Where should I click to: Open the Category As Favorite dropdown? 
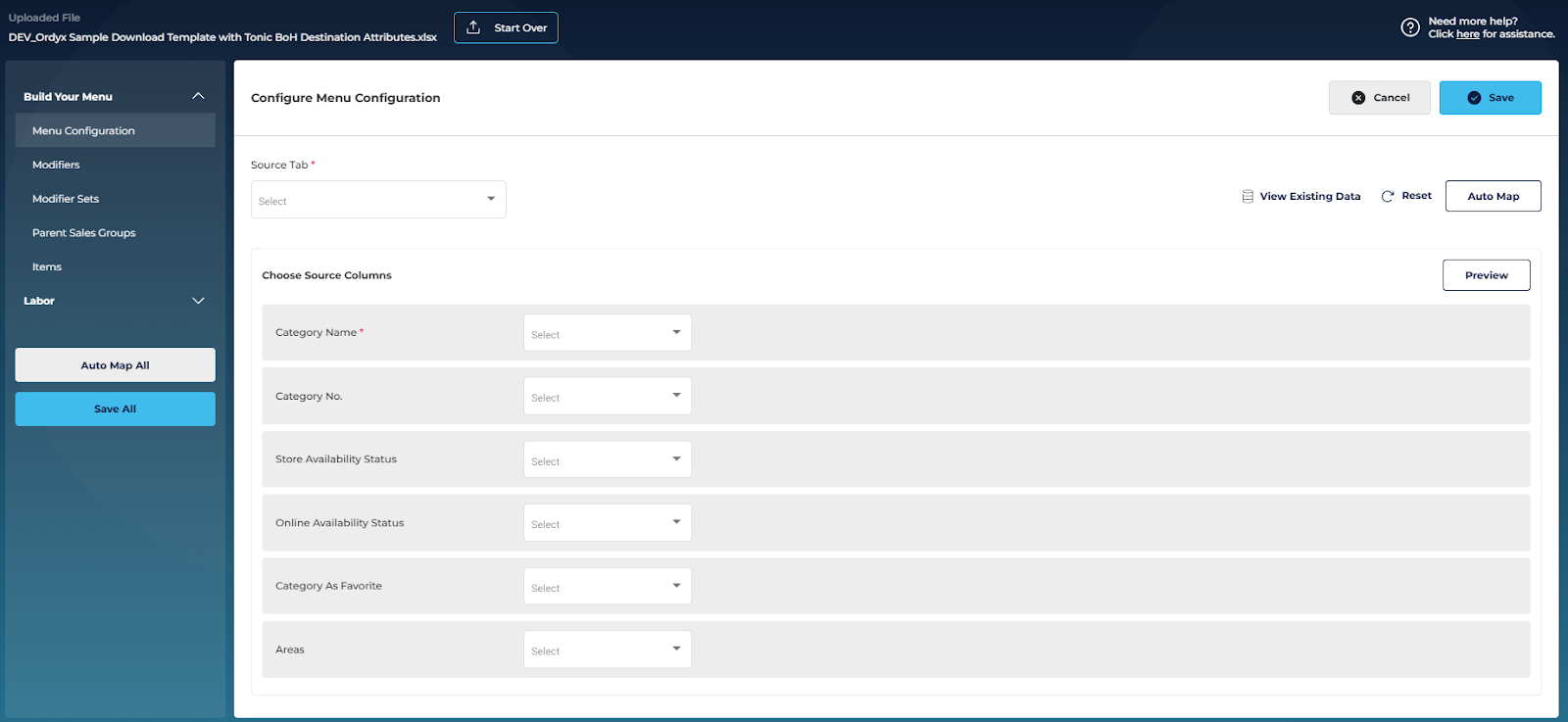[608, 586]
